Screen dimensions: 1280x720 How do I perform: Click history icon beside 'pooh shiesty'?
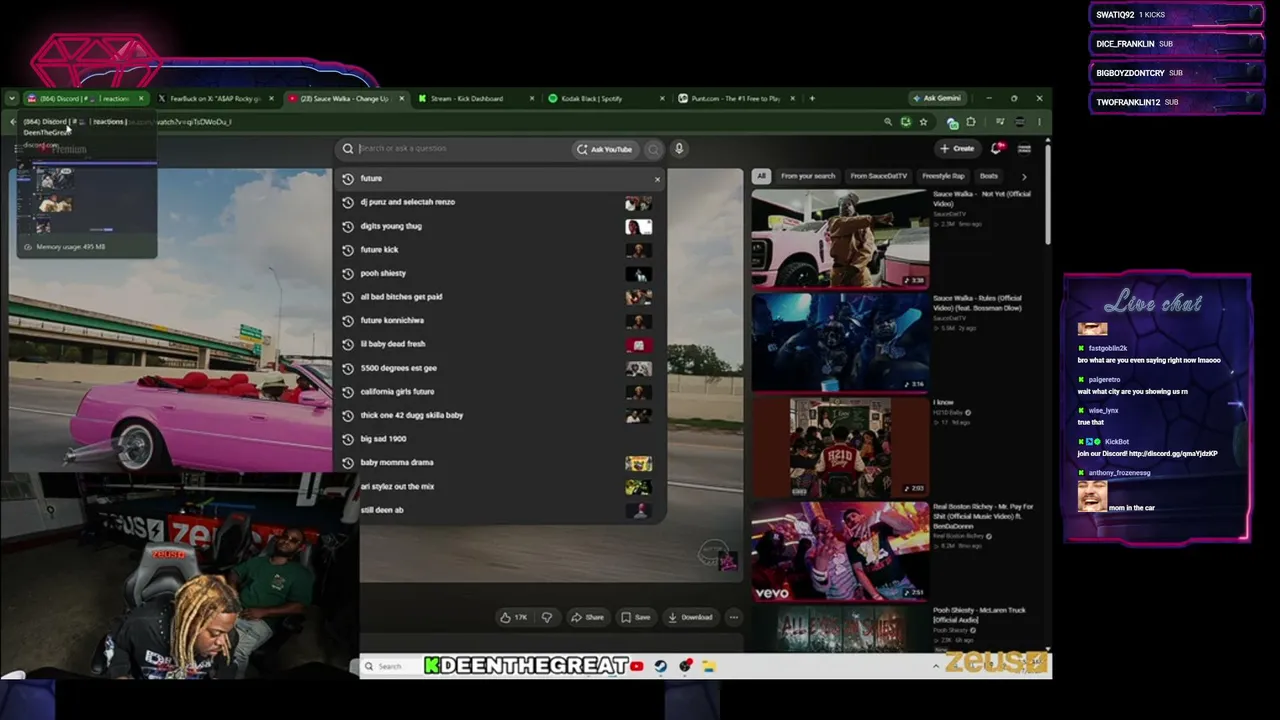click(x=348, y=273)
